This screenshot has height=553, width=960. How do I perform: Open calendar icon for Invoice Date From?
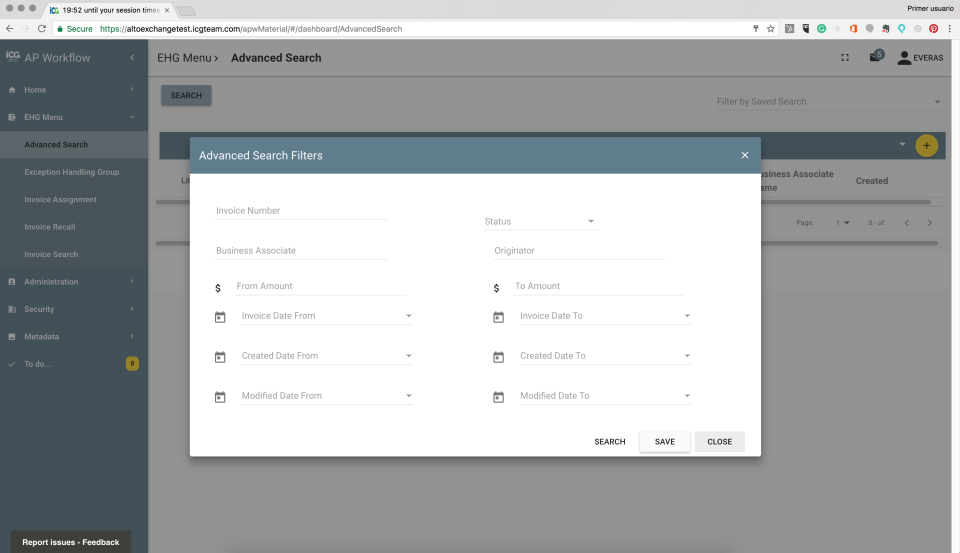click(220, 317)
